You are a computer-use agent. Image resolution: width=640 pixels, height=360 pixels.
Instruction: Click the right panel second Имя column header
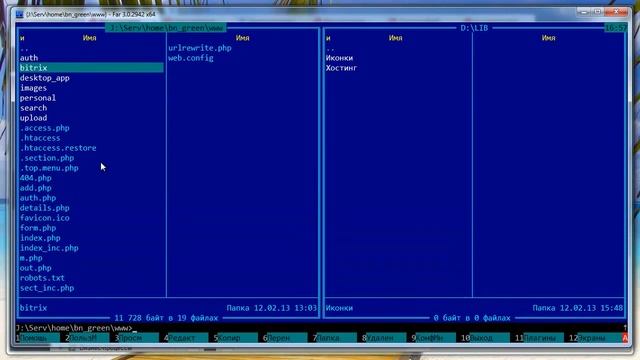pos(549,38)
